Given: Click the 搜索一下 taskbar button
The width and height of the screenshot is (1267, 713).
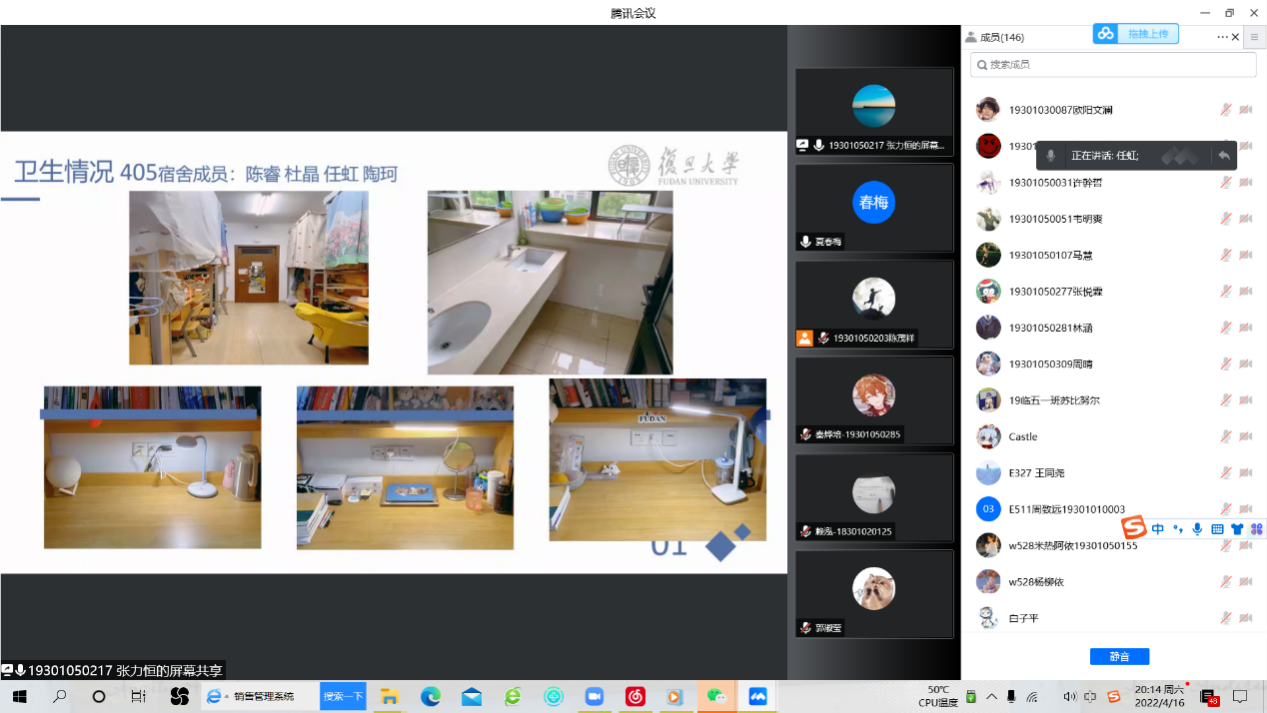Looking at the screenshot, I should tap(343, 696).
